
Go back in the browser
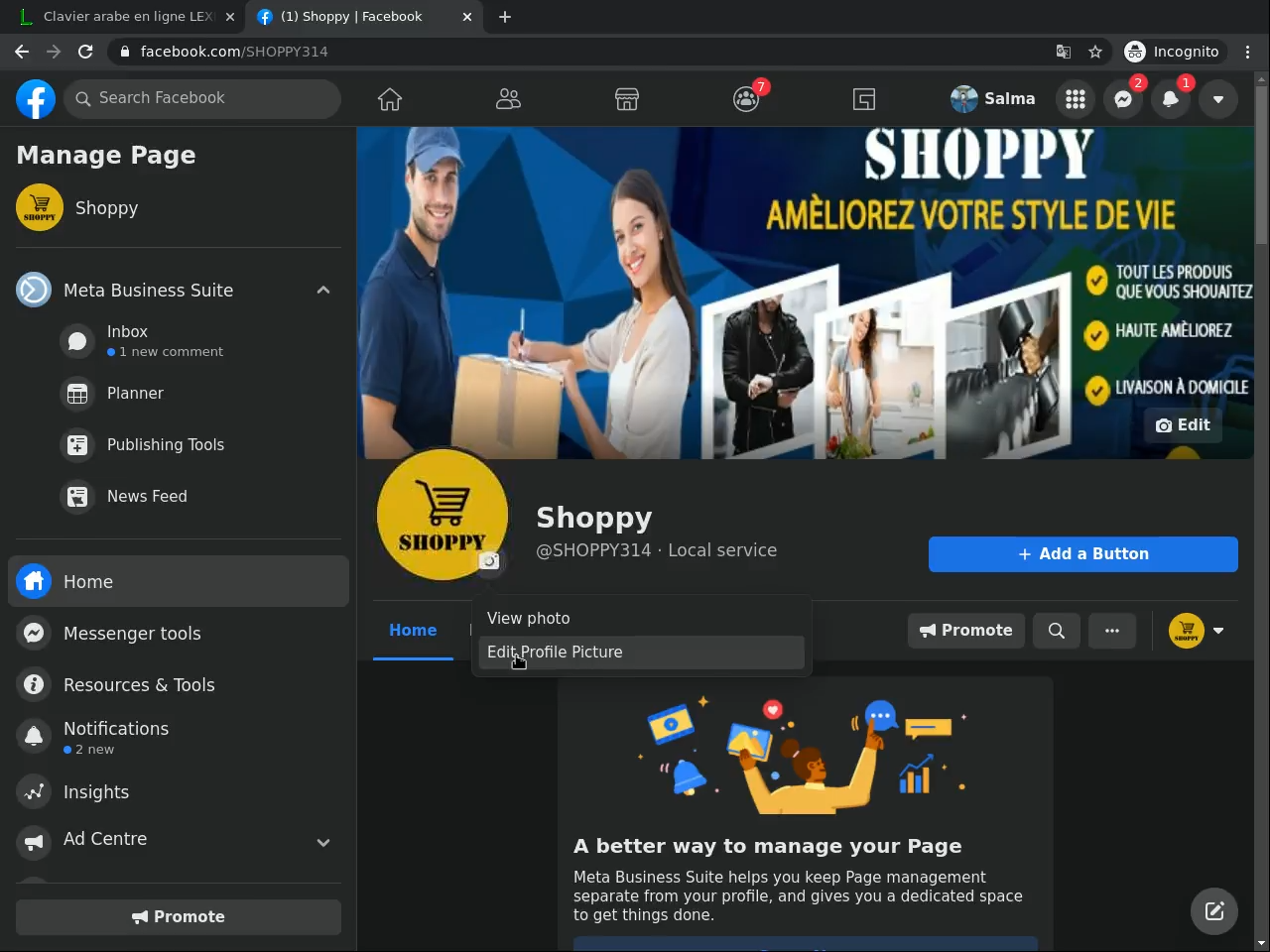point(22,52)
